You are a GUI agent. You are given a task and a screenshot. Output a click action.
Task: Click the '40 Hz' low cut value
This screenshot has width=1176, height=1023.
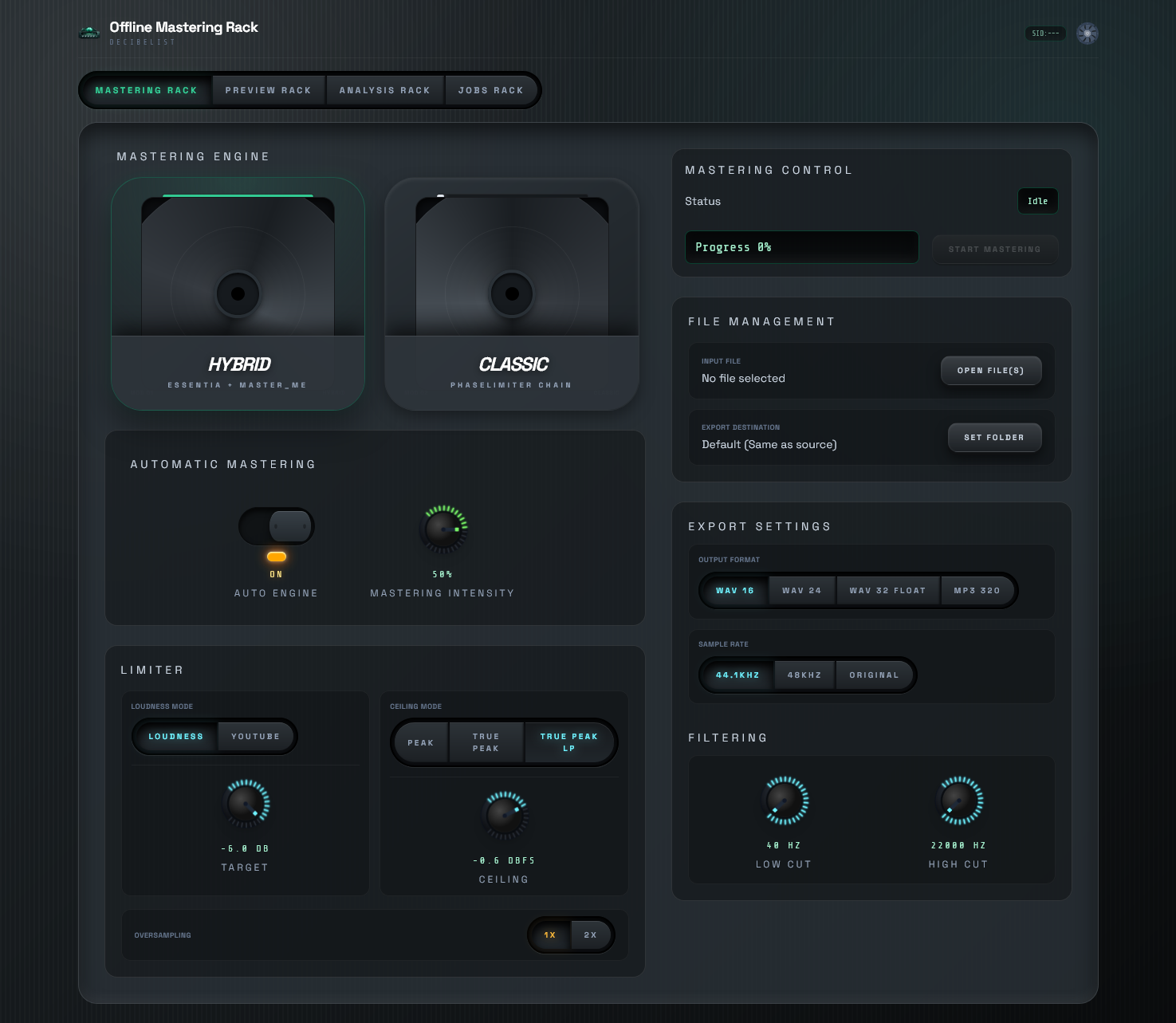pyautogui.click(x=784, y=845)
